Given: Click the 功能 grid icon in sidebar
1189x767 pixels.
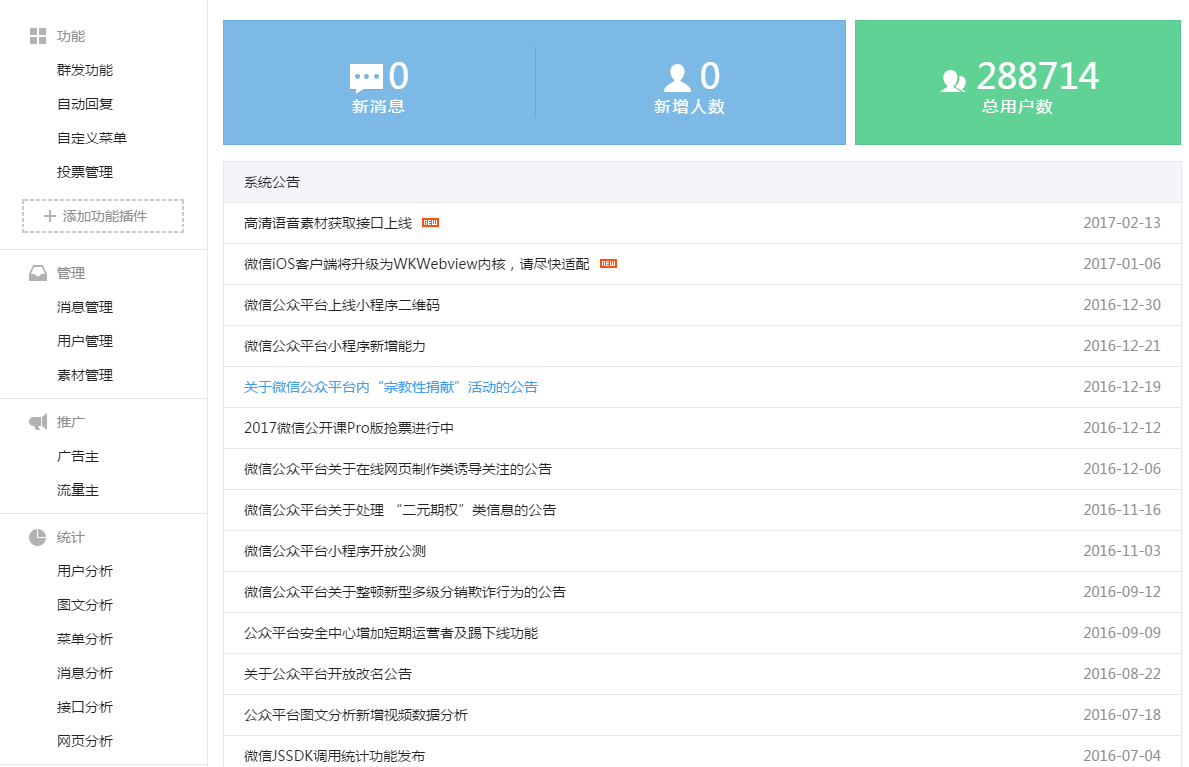Looking at the screenshot, I should [x=38, y=36].
